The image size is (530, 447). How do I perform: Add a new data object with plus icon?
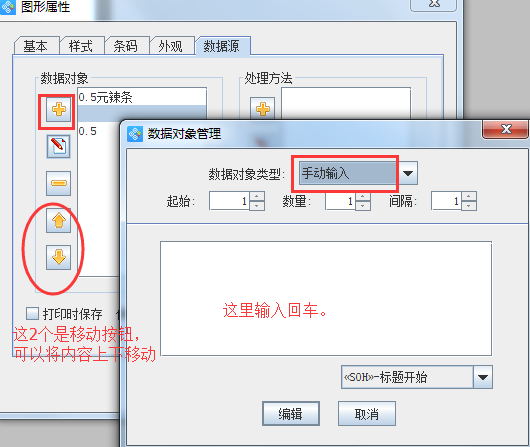pyautogui.click(x=58, y=110)
